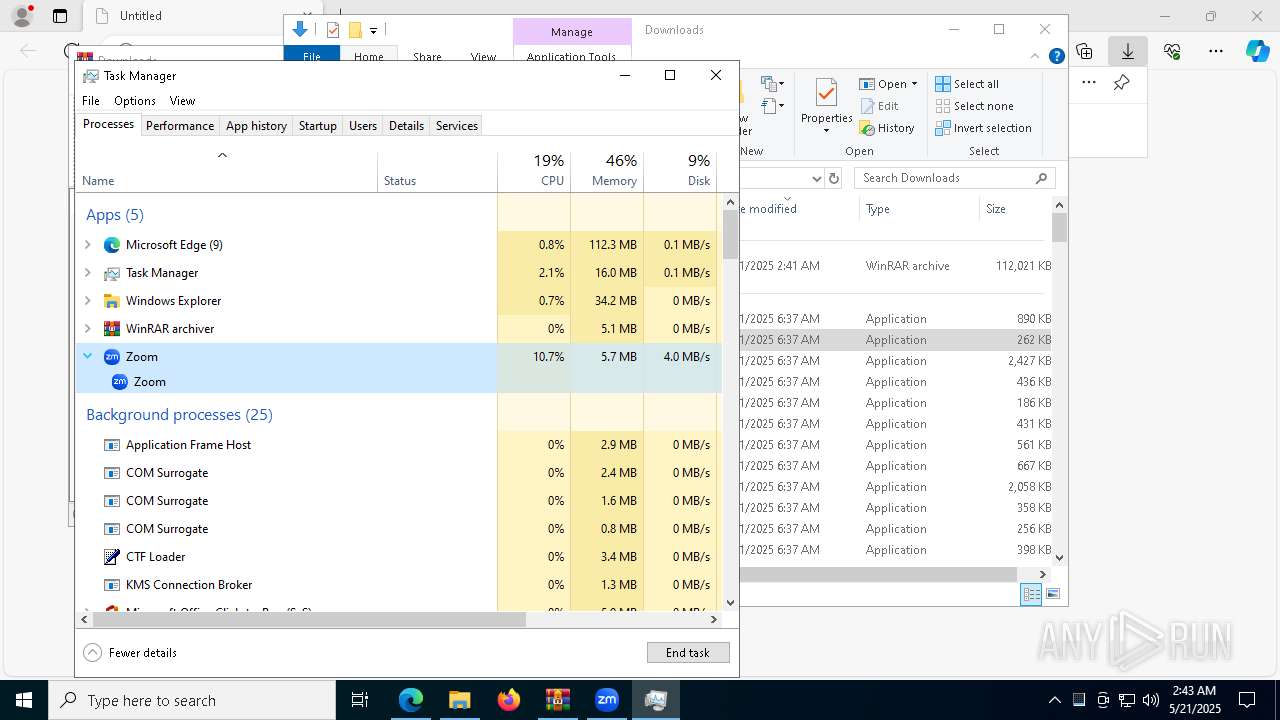
Task: Click the Application Frame Host icon
Action: pos(112,445)
